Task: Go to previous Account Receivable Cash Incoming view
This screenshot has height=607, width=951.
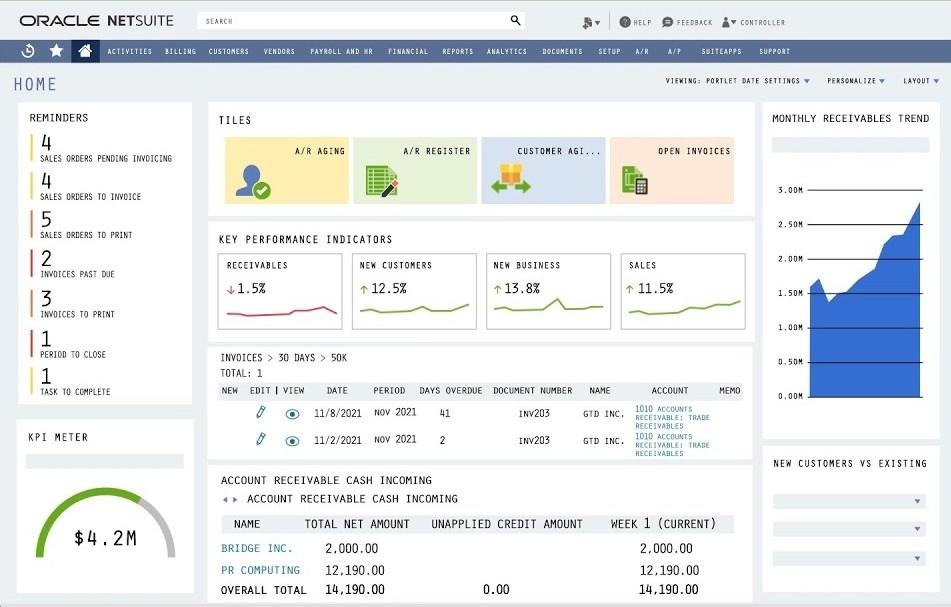Action: [x=225, y=500]
